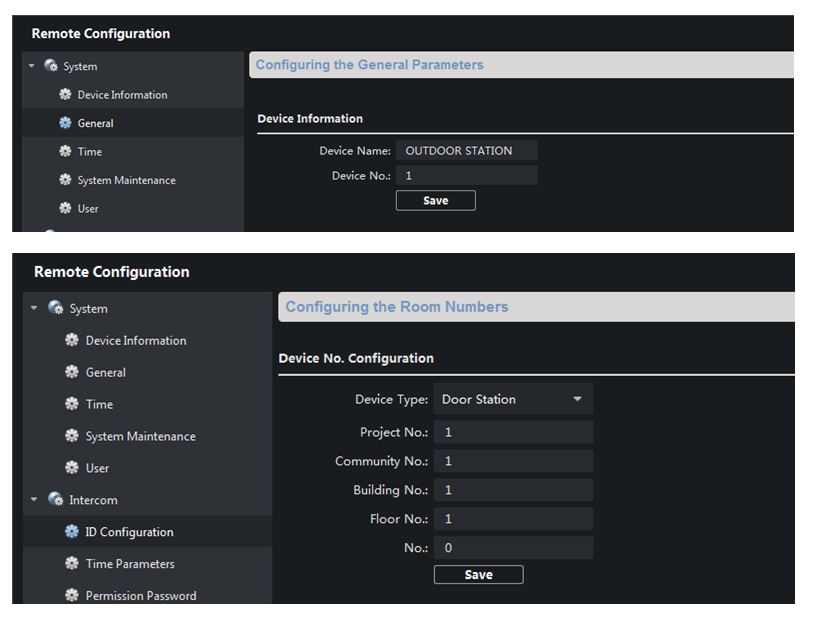The width and height of the screenshot is (818, 629).
Task: Click the gear icon beside General in top panel
Action: [x=66, y=123]
